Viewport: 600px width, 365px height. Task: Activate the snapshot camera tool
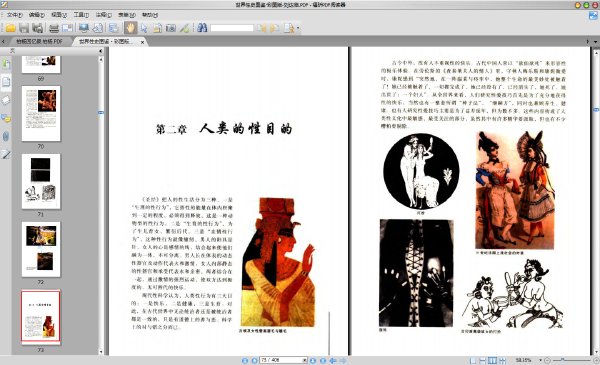coord(171,28)
